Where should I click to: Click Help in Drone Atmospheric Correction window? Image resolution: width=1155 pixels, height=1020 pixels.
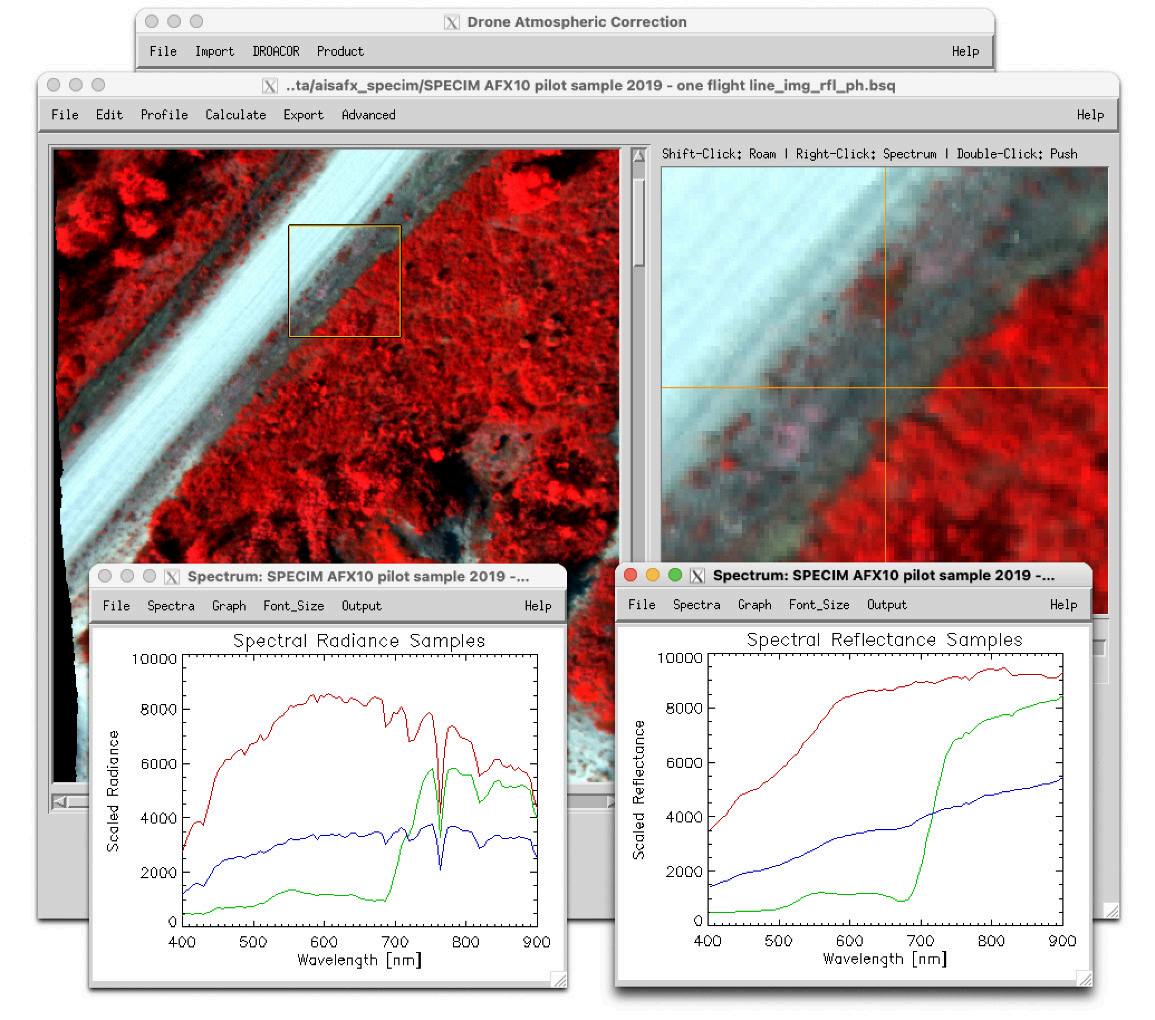(x=965, y=51)
